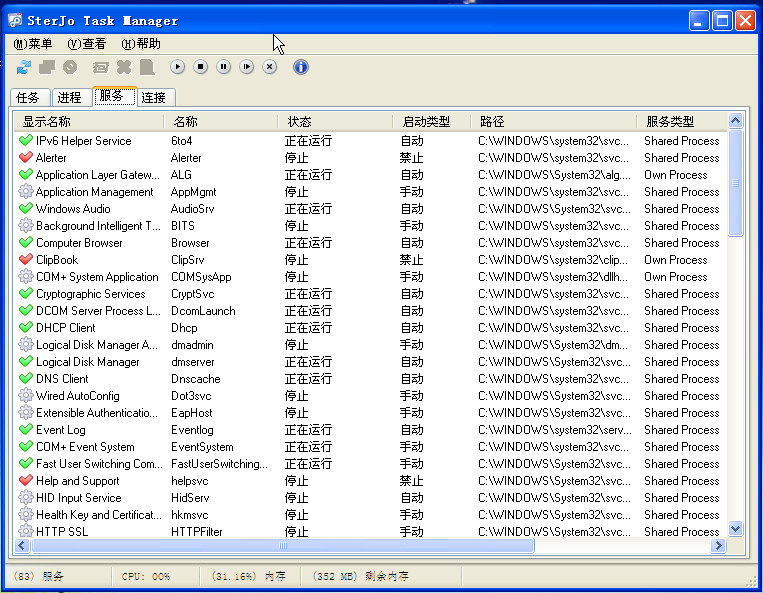Click green check icon of Windows Audio
763x593 pixels.
click(26, 209)
